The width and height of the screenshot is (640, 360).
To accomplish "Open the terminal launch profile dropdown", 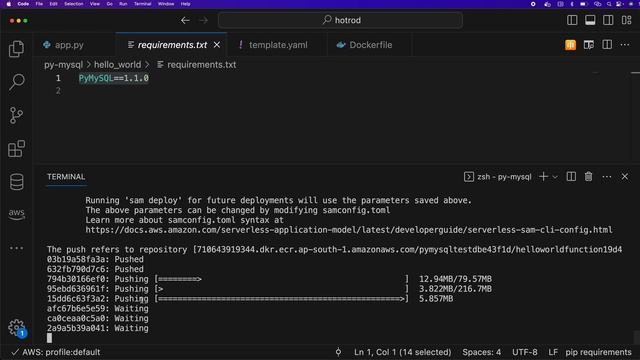I will click(555, 177).
